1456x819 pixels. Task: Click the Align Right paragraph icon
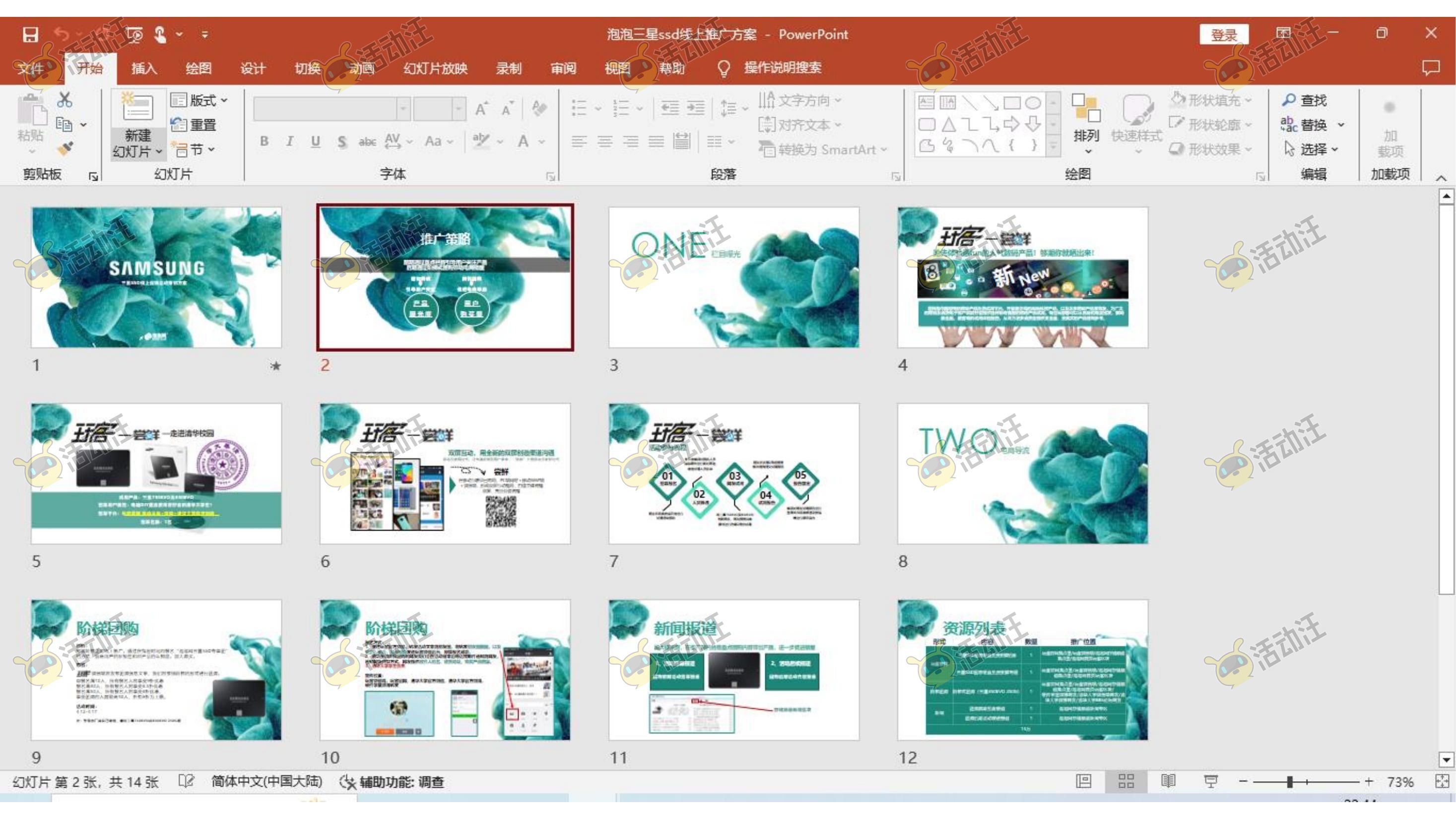tap(630, 141)
